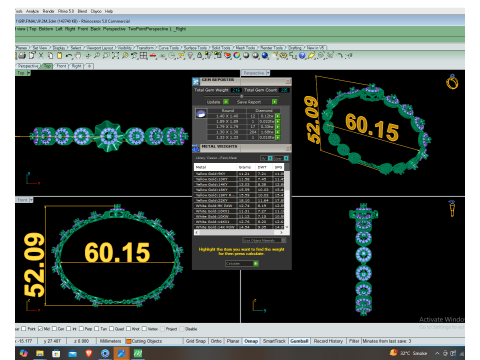Screen dimensions: 480x360
Task: Open the color wheel icon
Action: point(237,56)
